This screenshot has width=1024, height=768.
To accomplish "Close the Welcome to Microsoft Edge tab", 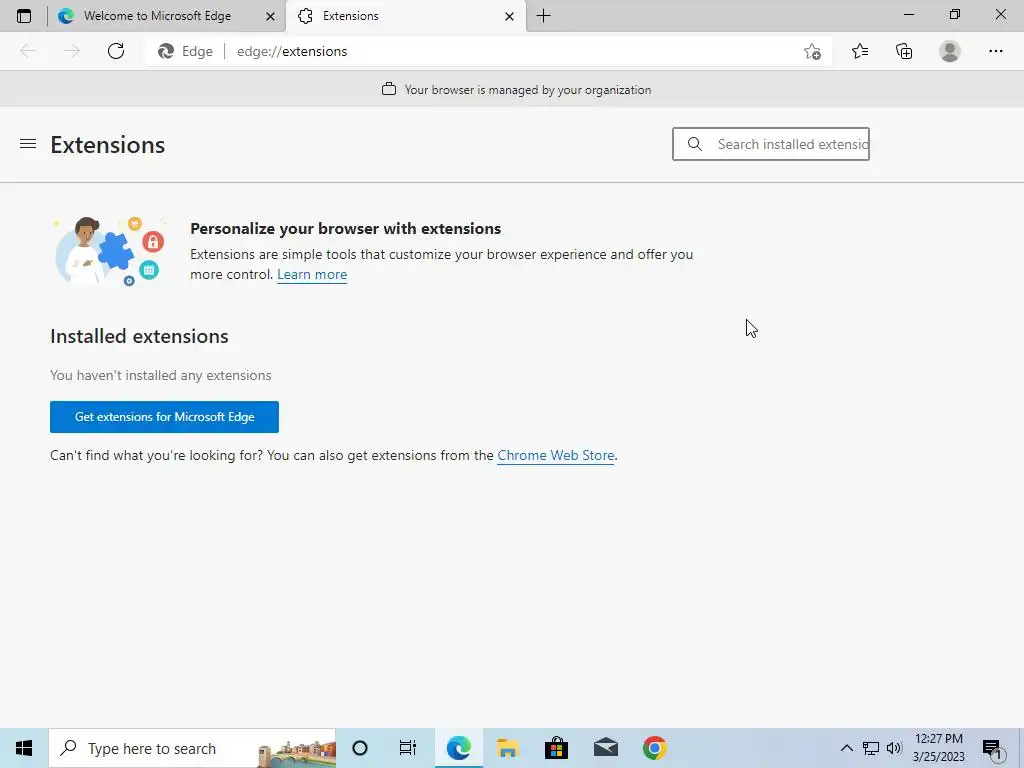I will pos(270,16).
